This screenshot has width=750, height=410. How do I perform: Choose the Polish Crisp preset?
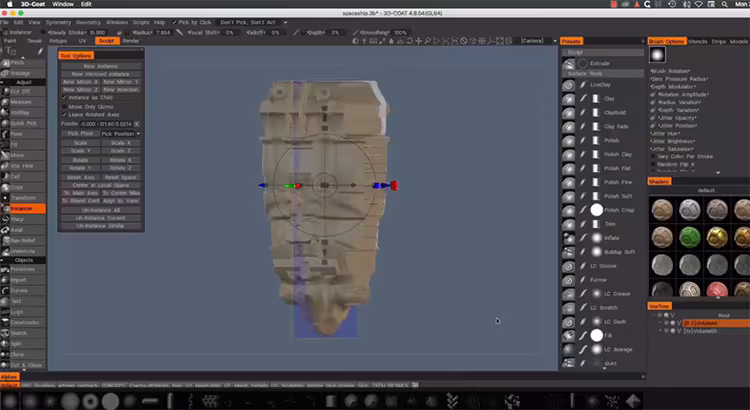pos(602,210)
